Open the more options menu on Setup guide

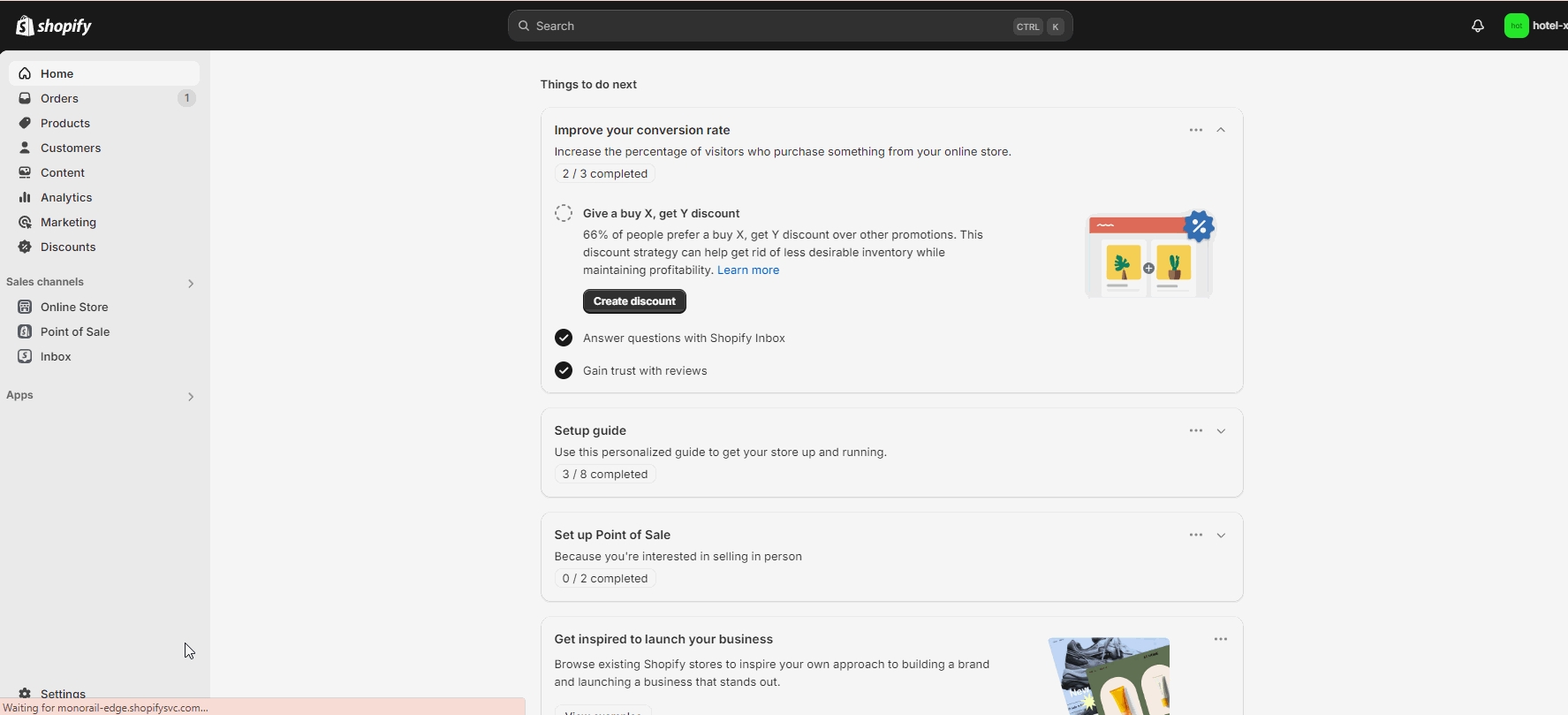[x=1195, y=430]
